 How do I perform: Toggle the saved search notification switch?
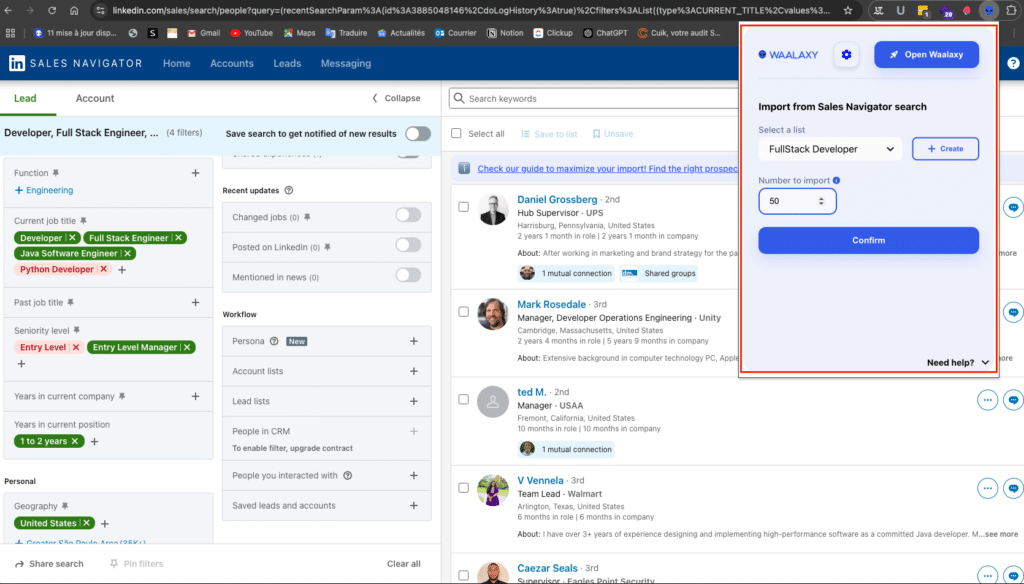(x=418, y=134)
